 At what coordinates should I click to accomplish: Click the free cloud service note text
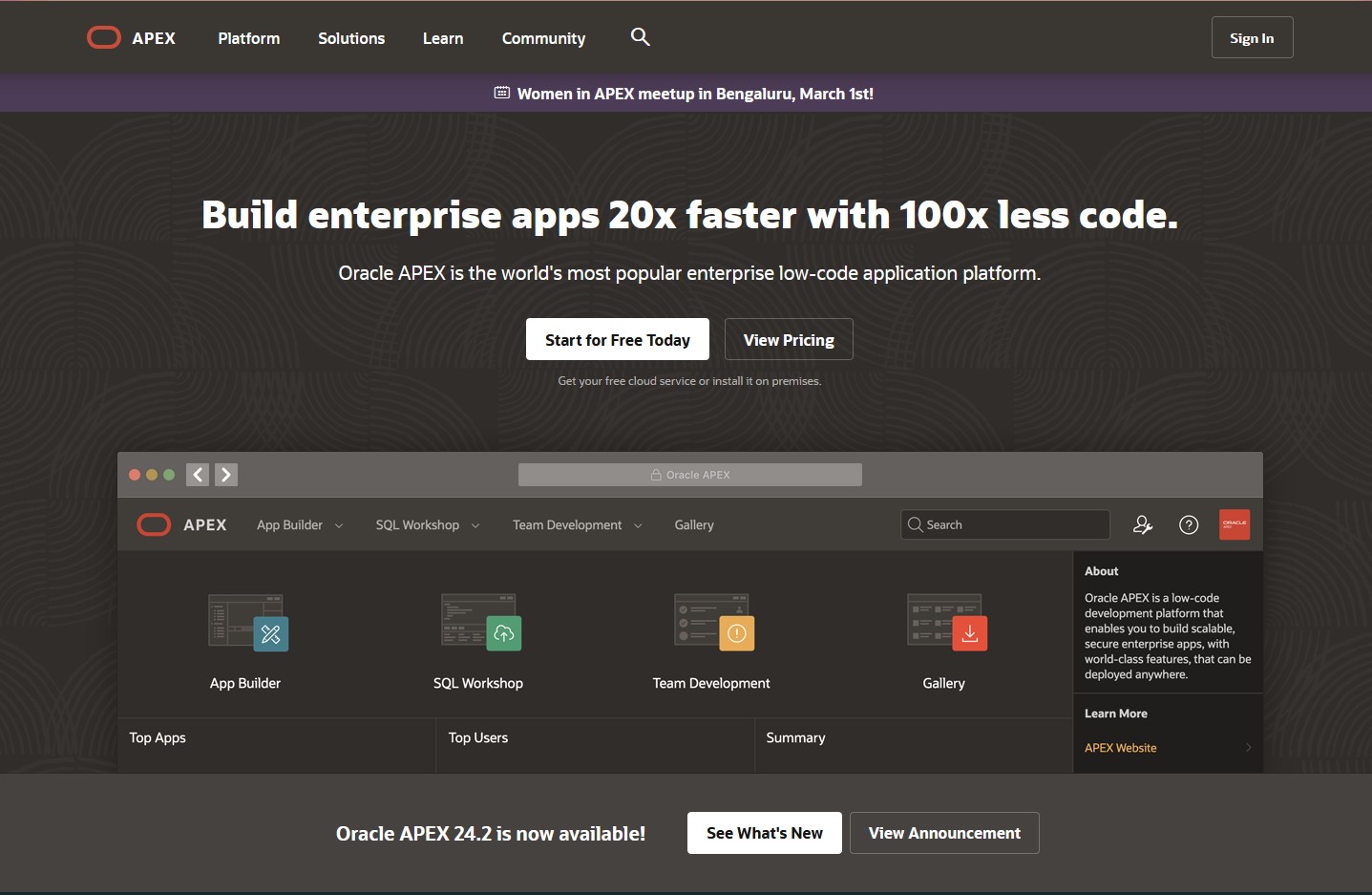(x=689, y=381)
